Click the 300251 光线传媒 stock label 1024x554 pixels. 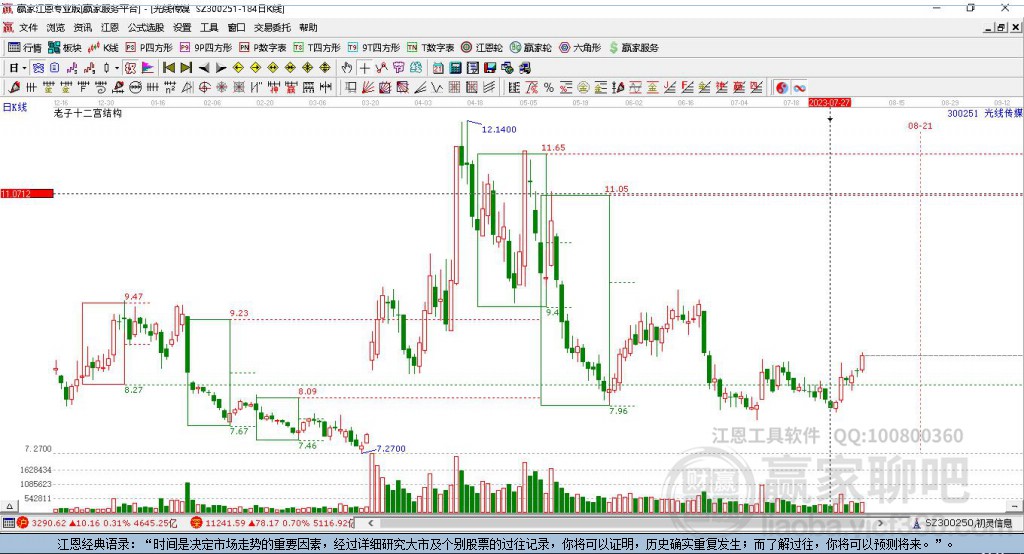click(x=984, y=113)
